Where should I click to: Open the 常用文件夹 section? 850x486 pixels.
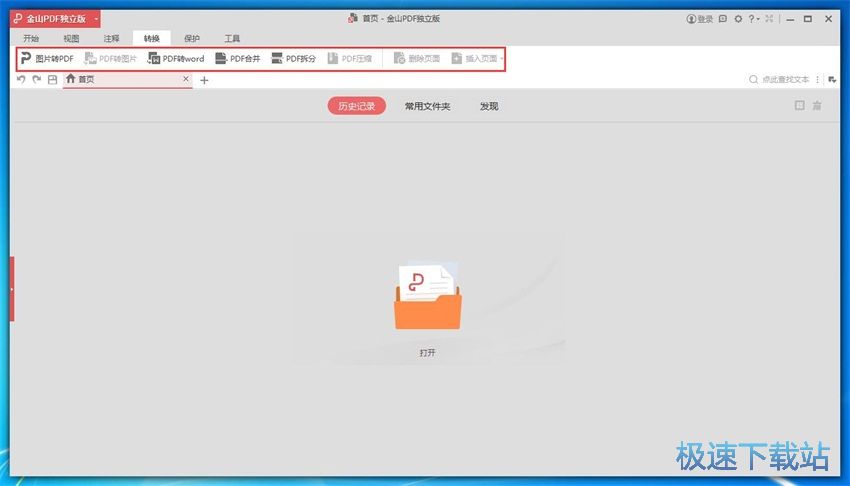(x=428, y=106)
